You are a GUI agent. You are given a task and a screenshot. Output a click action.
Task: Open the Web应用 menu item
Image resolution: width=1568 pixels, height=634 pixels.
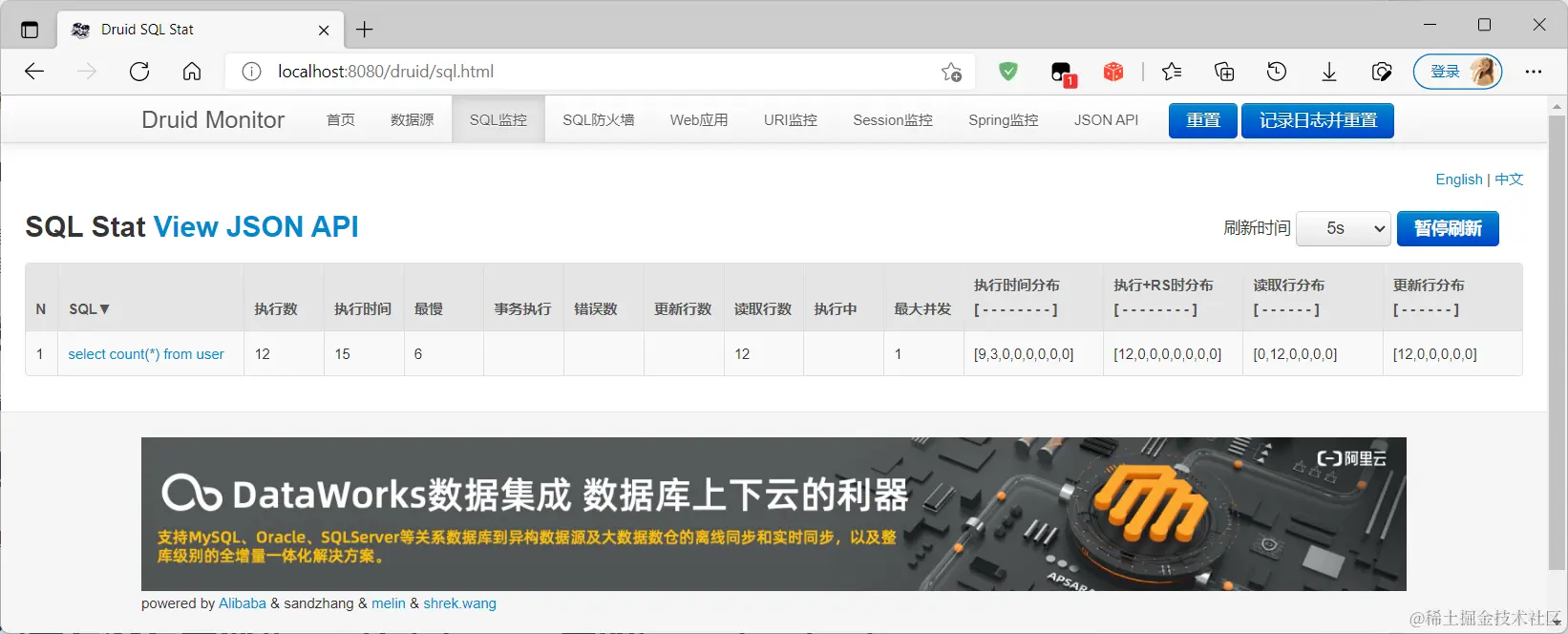point(699,119)
